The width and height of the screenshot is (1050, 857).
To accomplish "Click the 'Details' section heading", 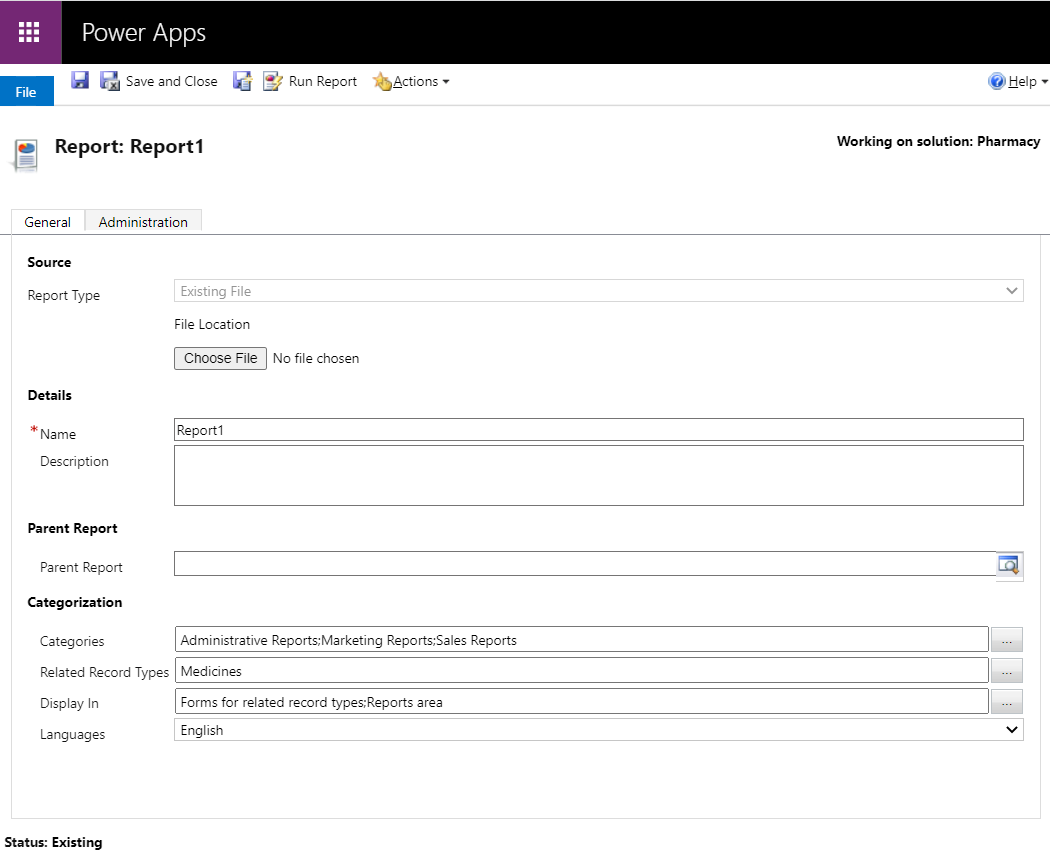I will click(x=50, y=395).
